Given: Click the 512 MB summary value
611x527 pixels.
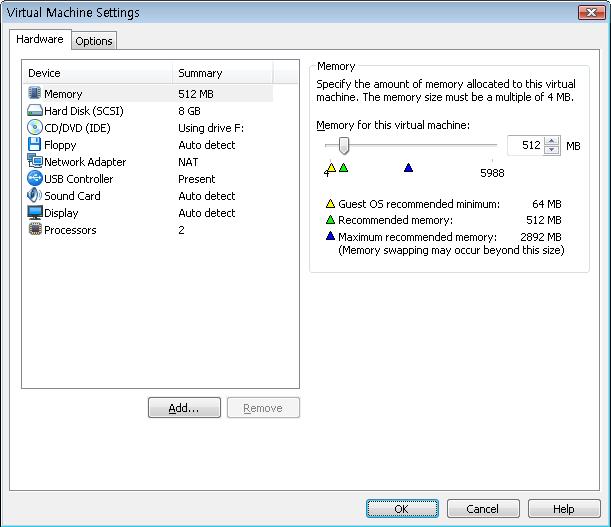Looking at the screenshot, I should [x=196, y=94].
